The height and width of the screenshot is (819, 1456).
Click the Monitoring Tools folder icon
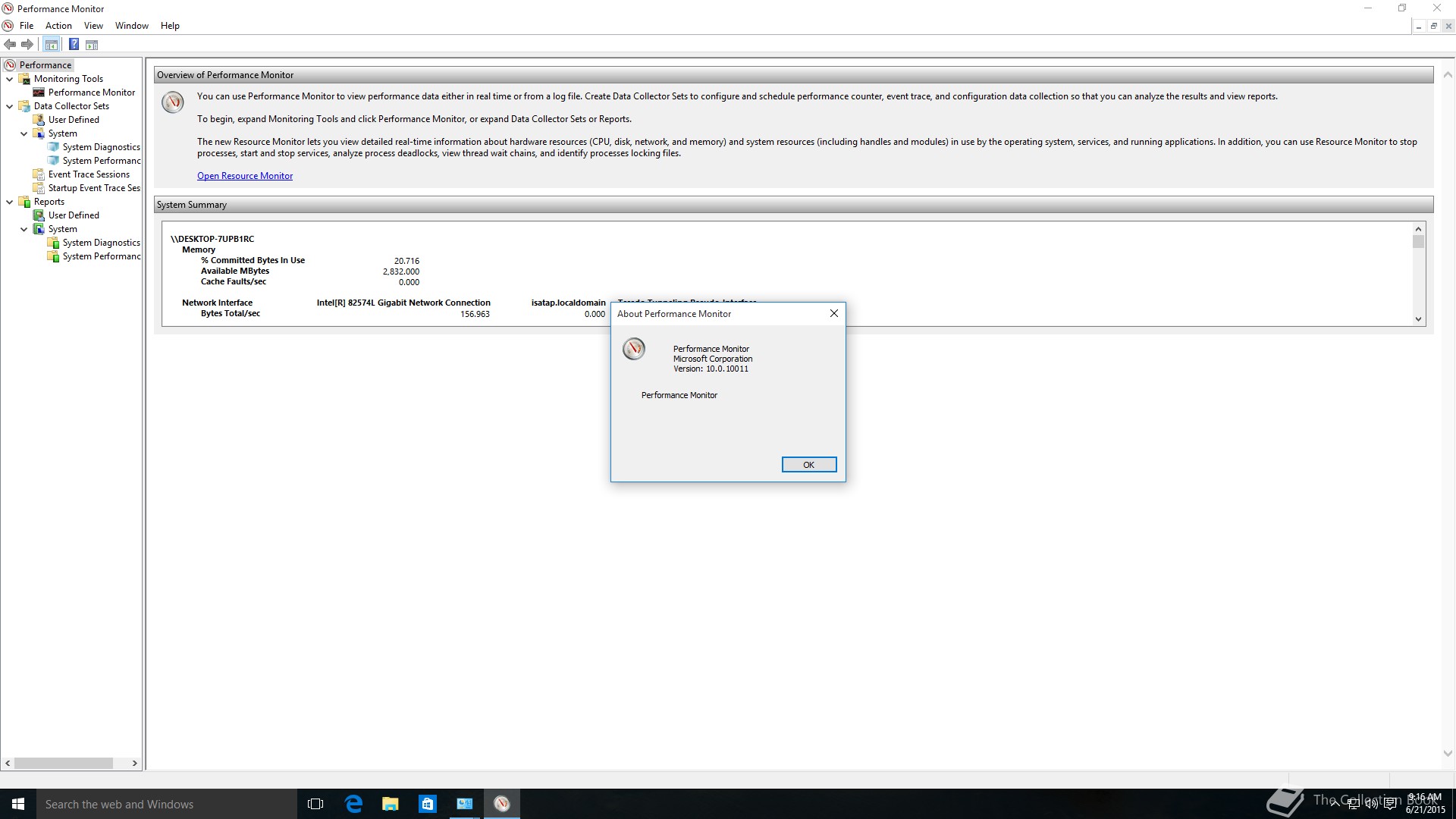pyautogui.click(x=24, y=79)
